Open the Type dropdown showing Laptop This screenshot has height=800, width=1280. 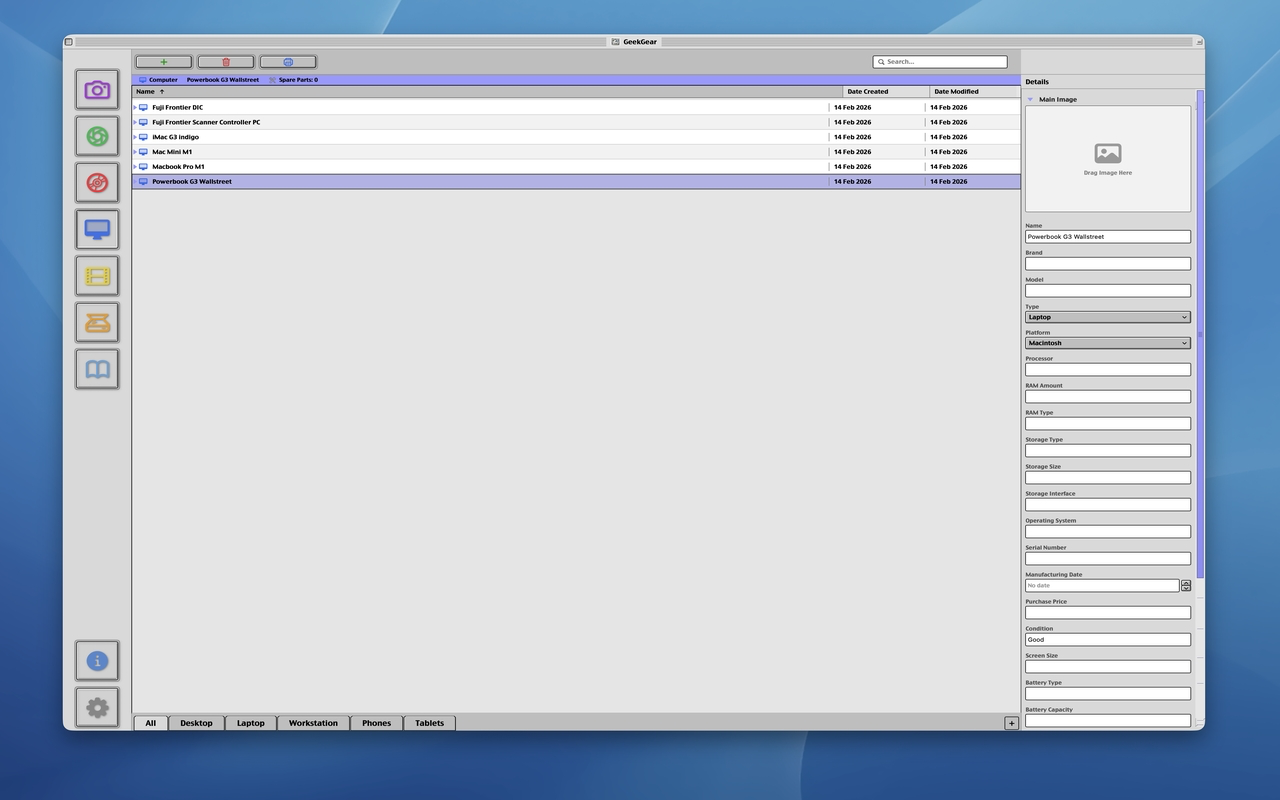coord(1108,317)
